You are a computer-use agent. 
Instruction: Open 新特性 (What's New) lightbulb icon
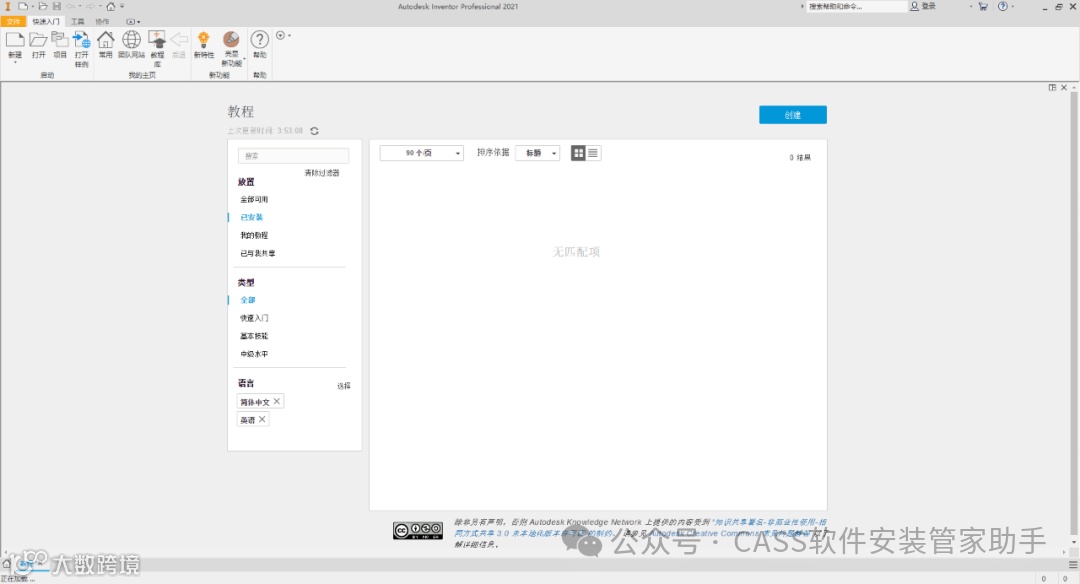click(x=203, y=40)
